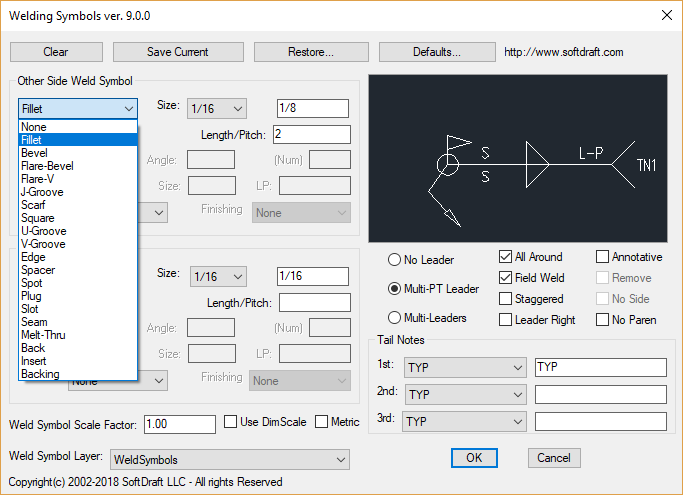Choose Plug from the dropdown list

[x=78, y=296]
